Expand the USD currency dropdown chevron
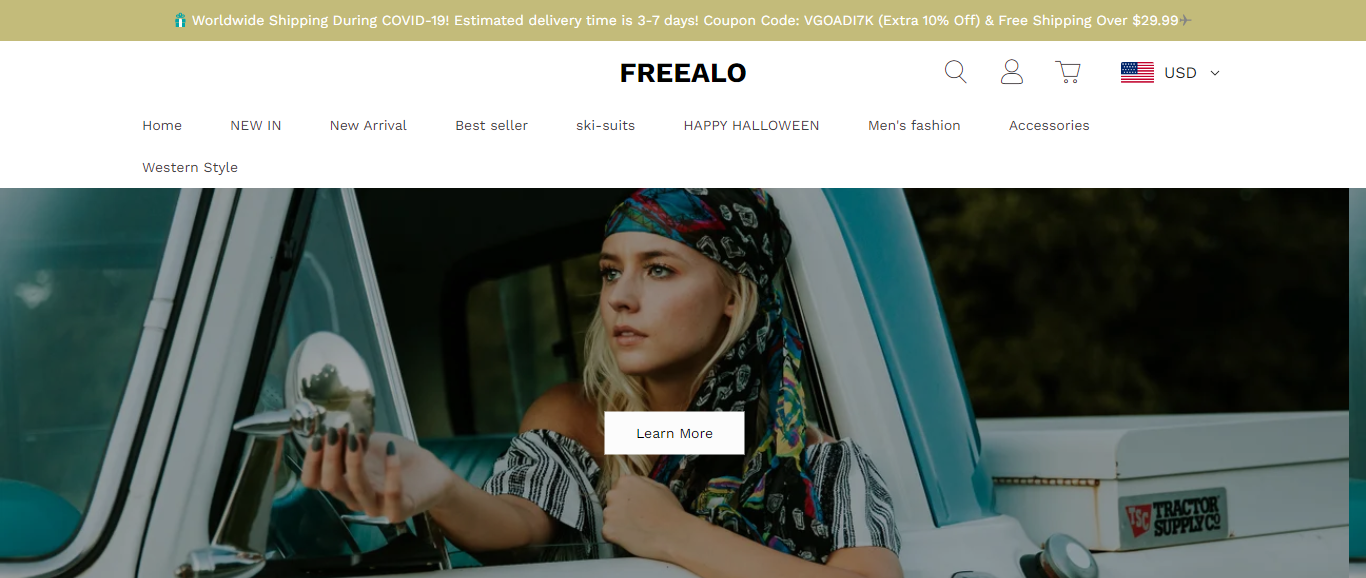Image resolution: width=1366 pixels, height=578 pixels. [x=1215, y=73]
